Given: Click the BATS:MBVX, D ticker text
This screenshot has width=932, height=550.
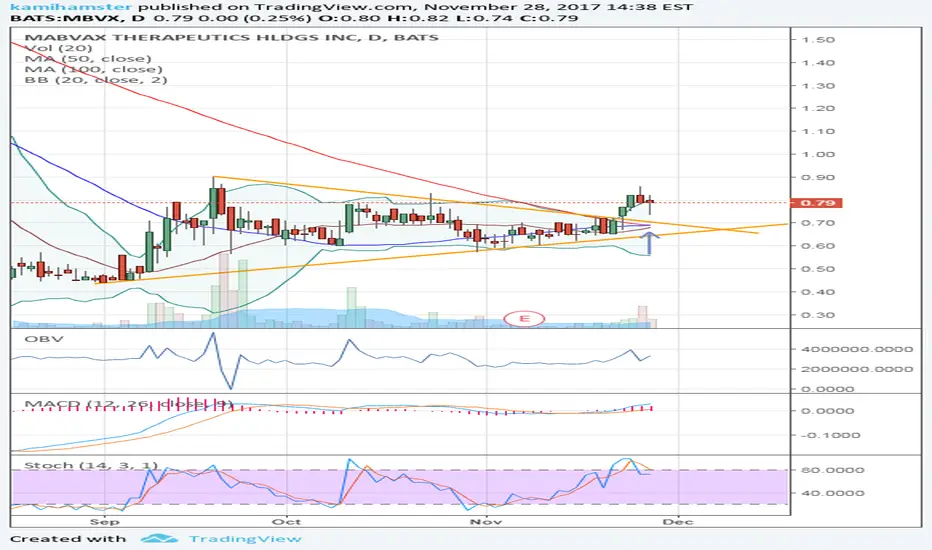Looking at the screenshot, I should click(x=78, y=18).
